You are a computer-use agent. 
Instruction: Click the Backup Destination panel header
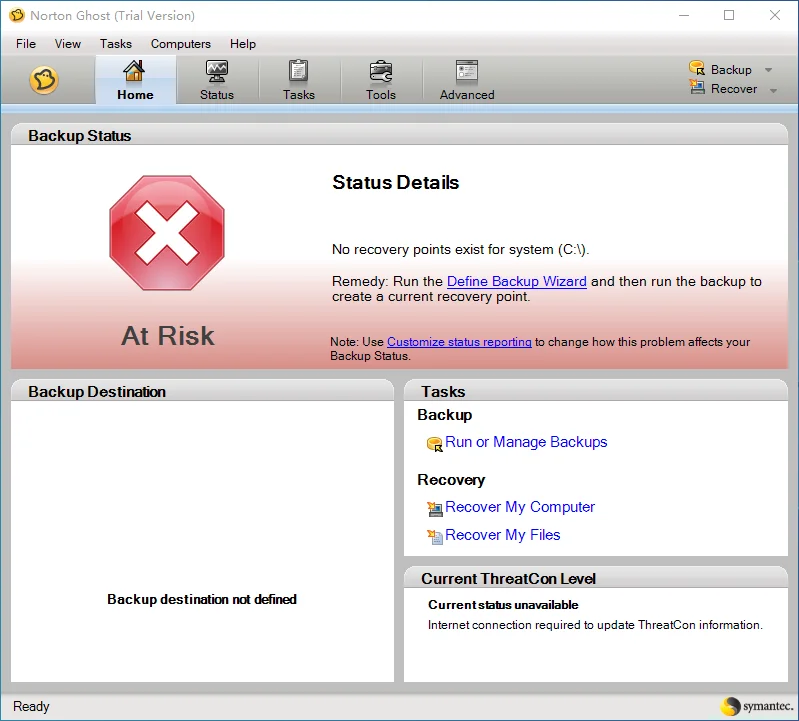(x=202, y=391)
